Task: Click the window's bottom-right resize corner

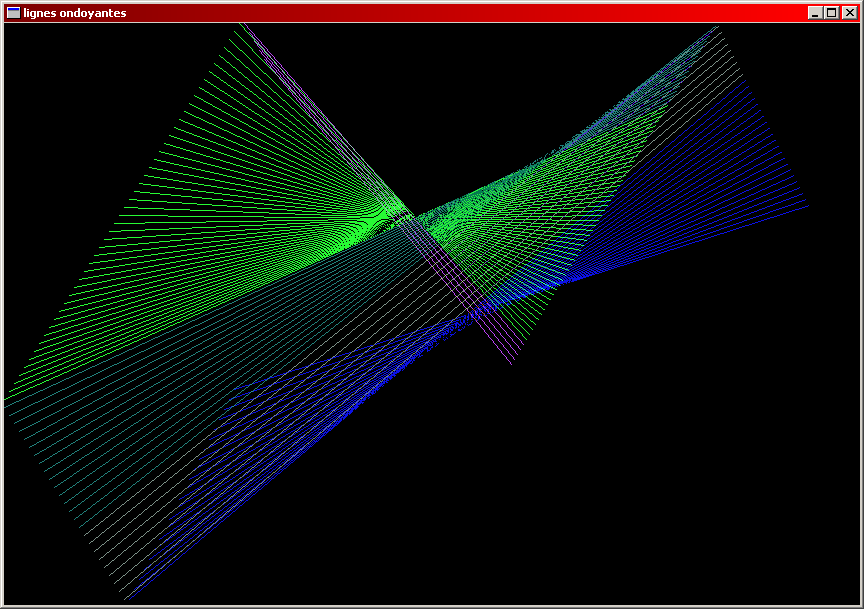Action: tap(859, 604)
